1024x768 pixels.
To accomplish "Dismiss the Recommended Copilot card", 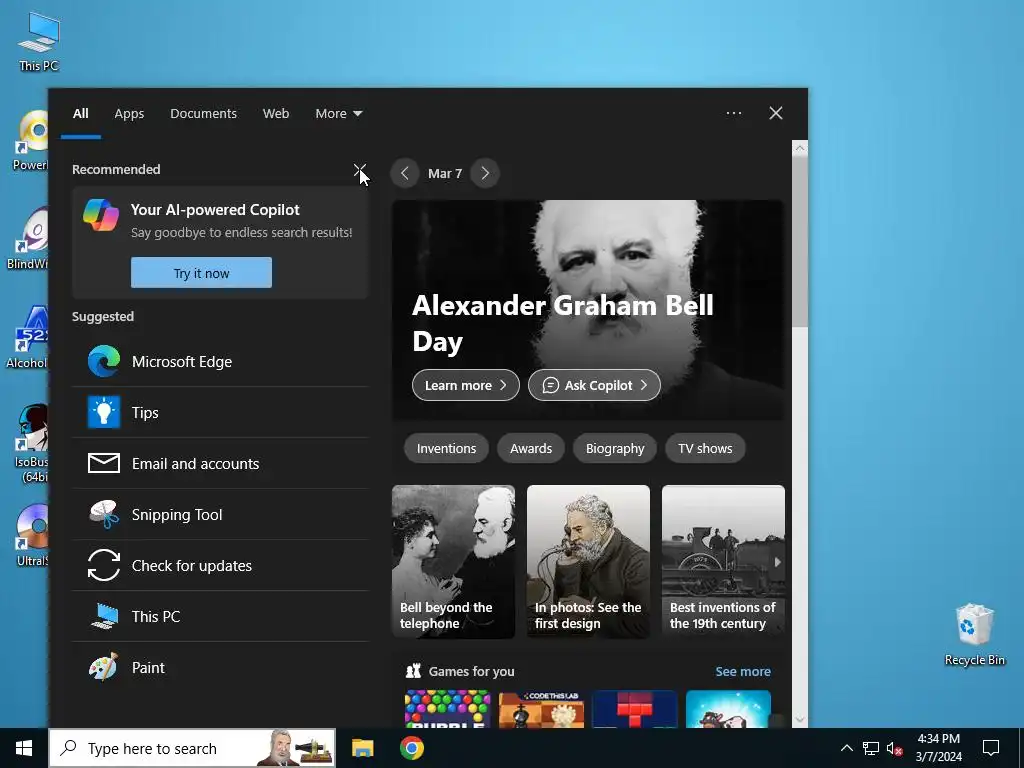I will [x=360, y=170].
